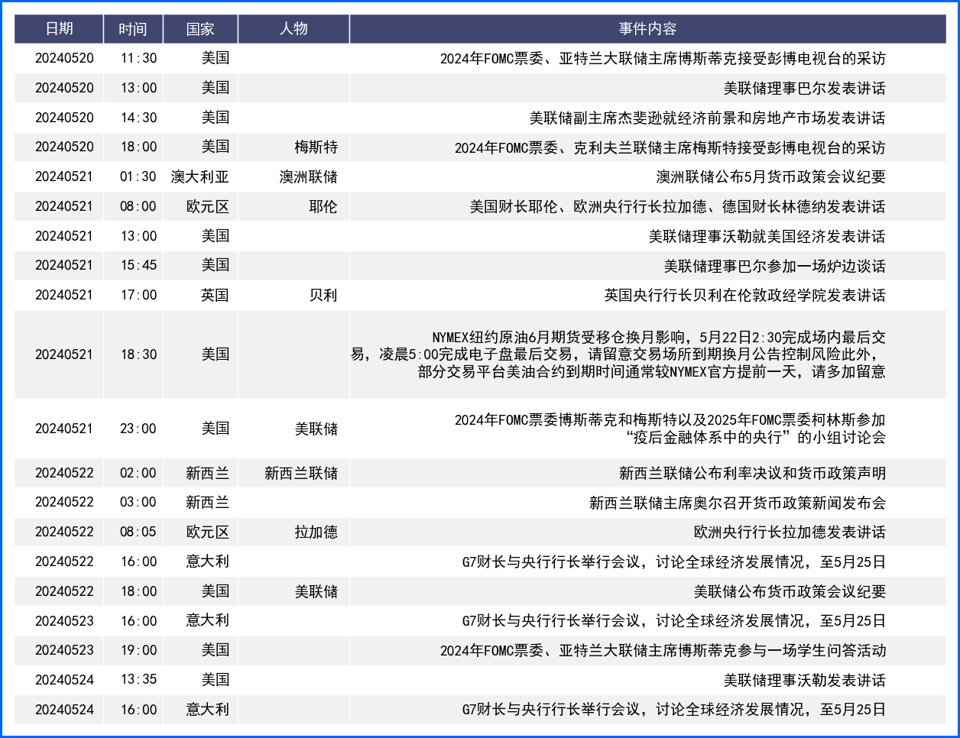Click the 英国 country cell

coord(215,295)
